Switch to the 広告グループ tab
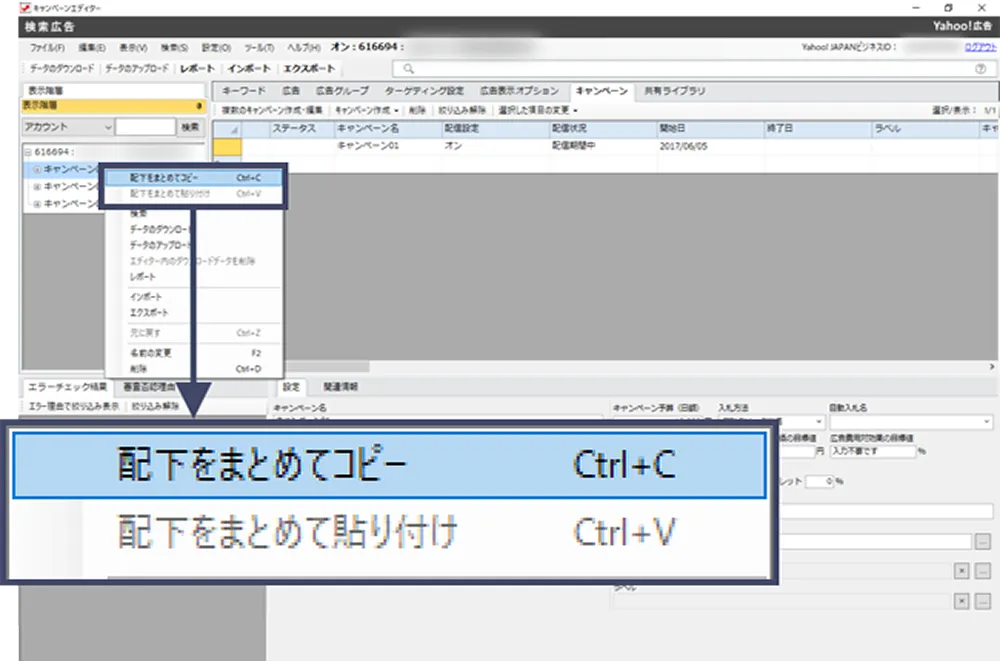Screen dimensions: 1000x662 342,91
